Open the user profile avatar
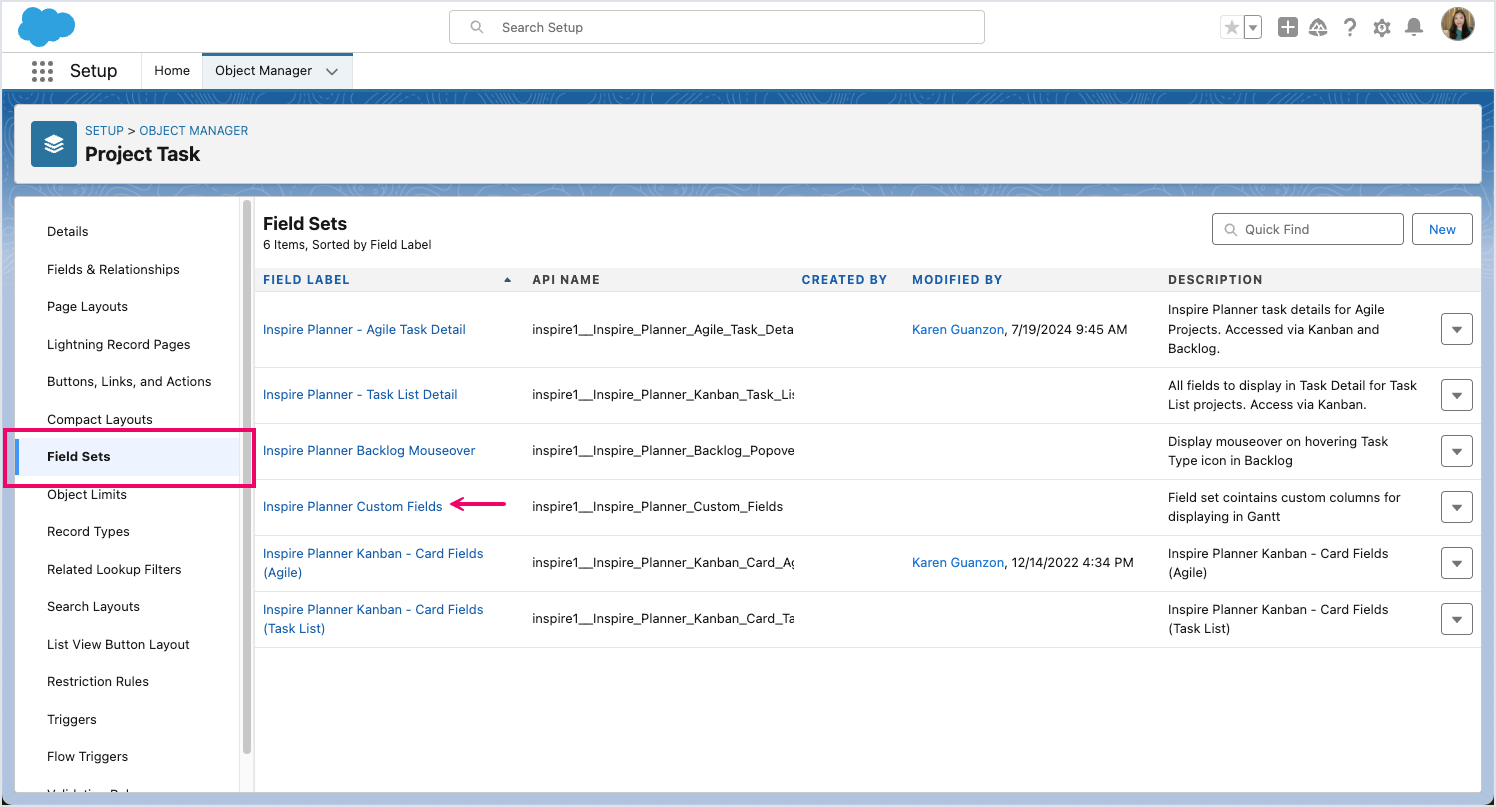This screenshot has width=1496, height=807. pyautogui.click(x=1458, y=25)
